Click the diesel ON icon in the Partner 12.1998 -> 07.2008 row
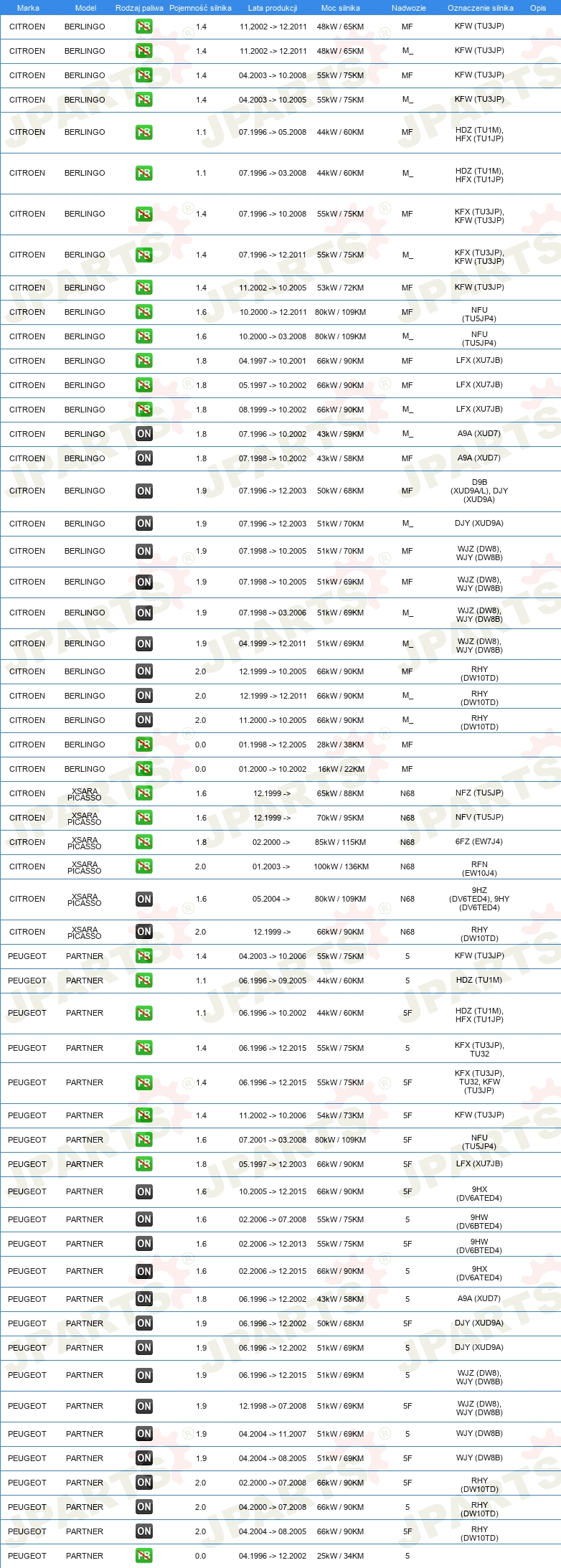The width and height of the screenshot is (561, 1568). point(144,1406)
